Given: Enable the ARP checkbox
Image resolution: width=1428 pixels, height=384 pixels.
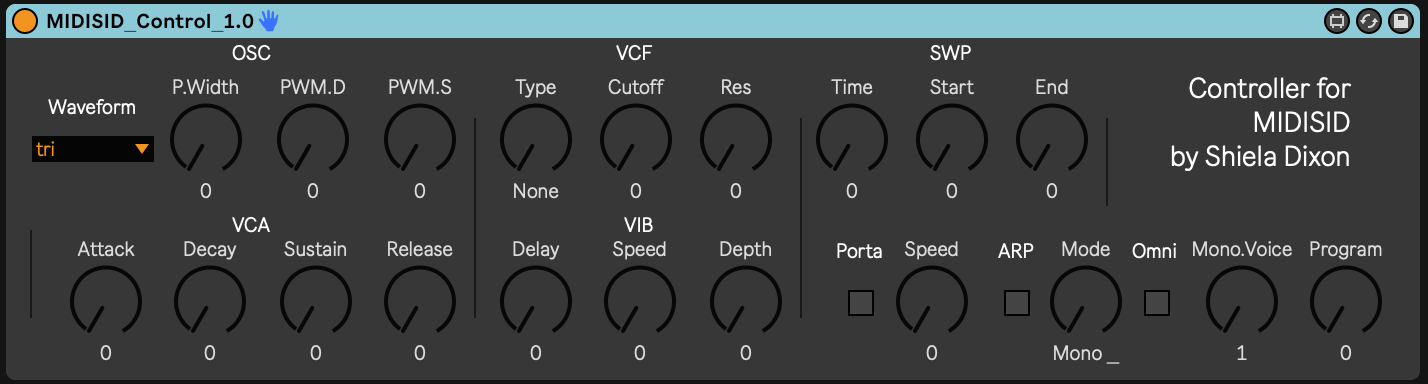Looking at the screenshot, I should coord(1016,303).
